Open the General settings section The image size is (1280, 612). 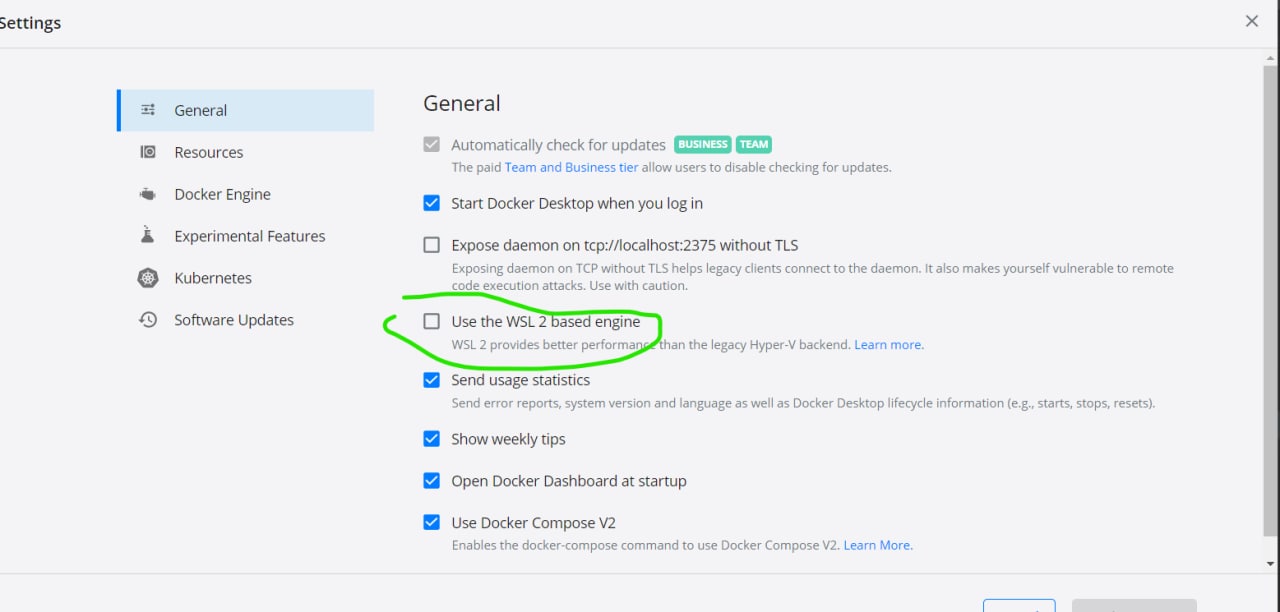point(246,110)
